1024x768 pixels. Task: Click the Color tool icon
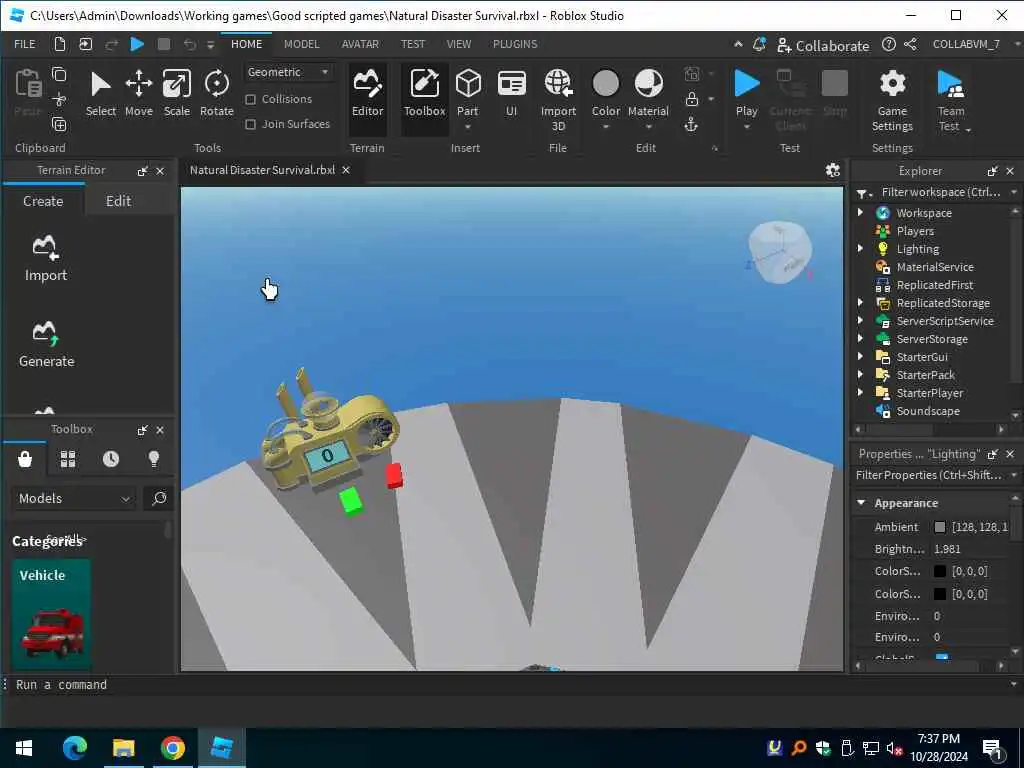pyautogui.click(x=605, y=84)
